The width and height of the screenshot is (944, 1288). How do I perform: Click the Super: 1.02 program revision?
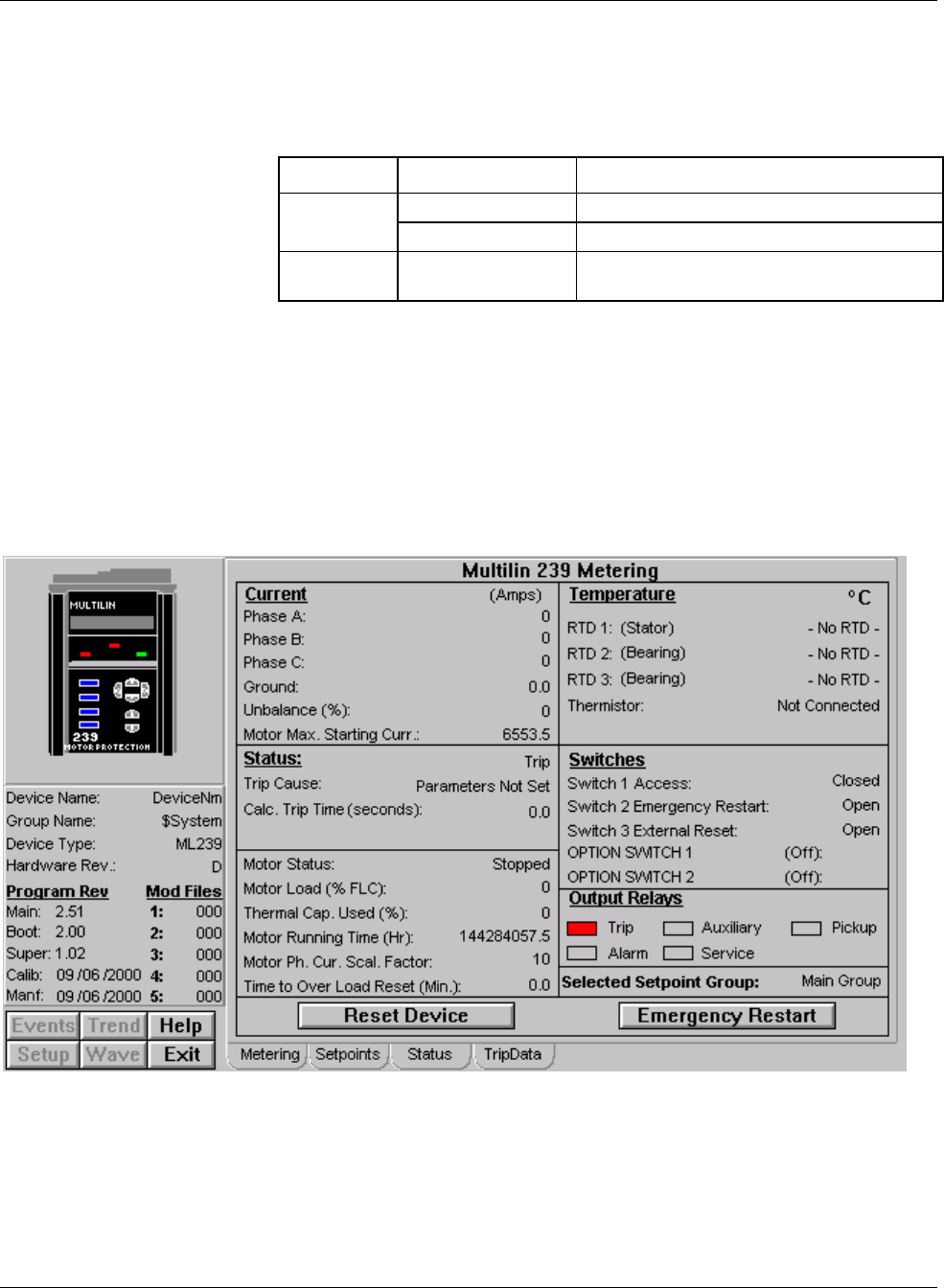point(45,954)
